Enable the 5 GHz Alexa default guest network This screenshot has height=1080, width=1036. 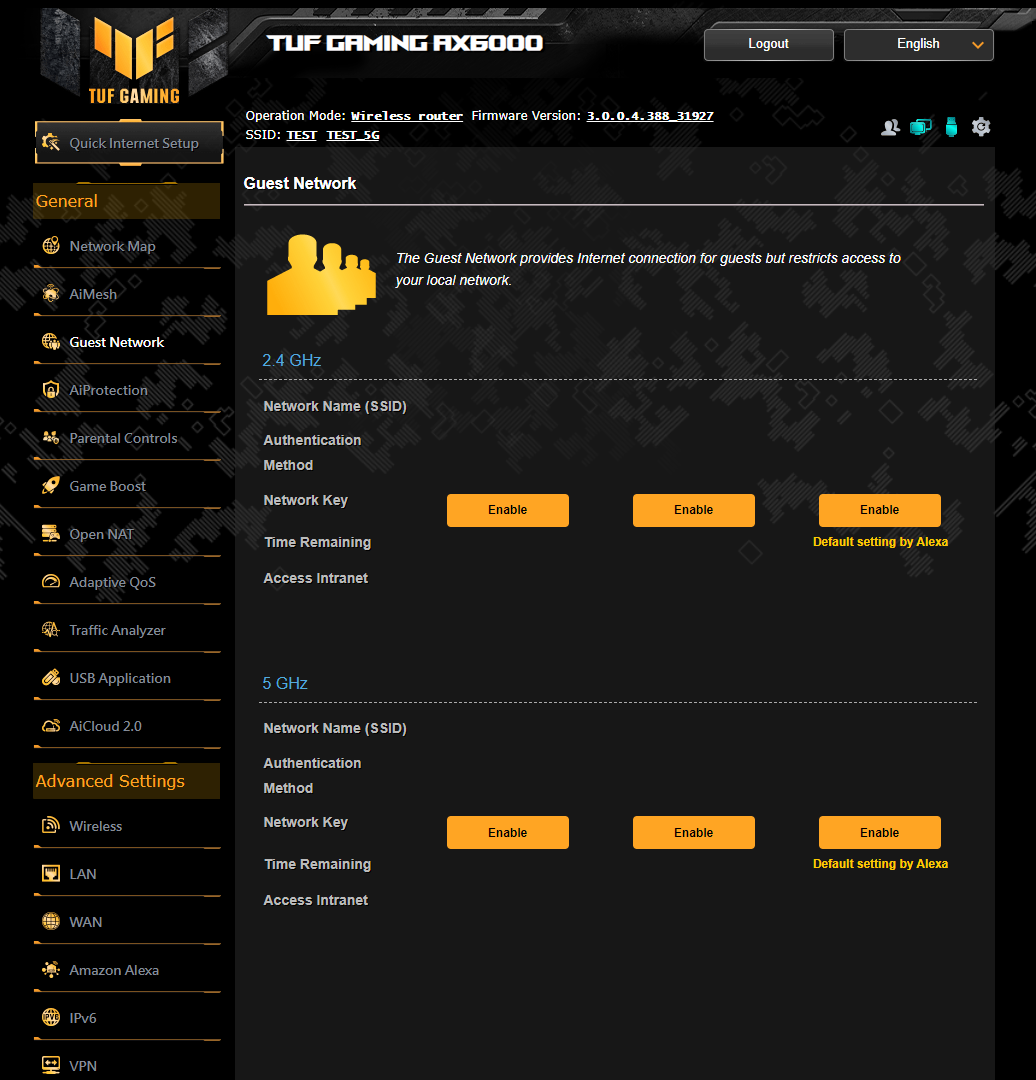[880, 832]
